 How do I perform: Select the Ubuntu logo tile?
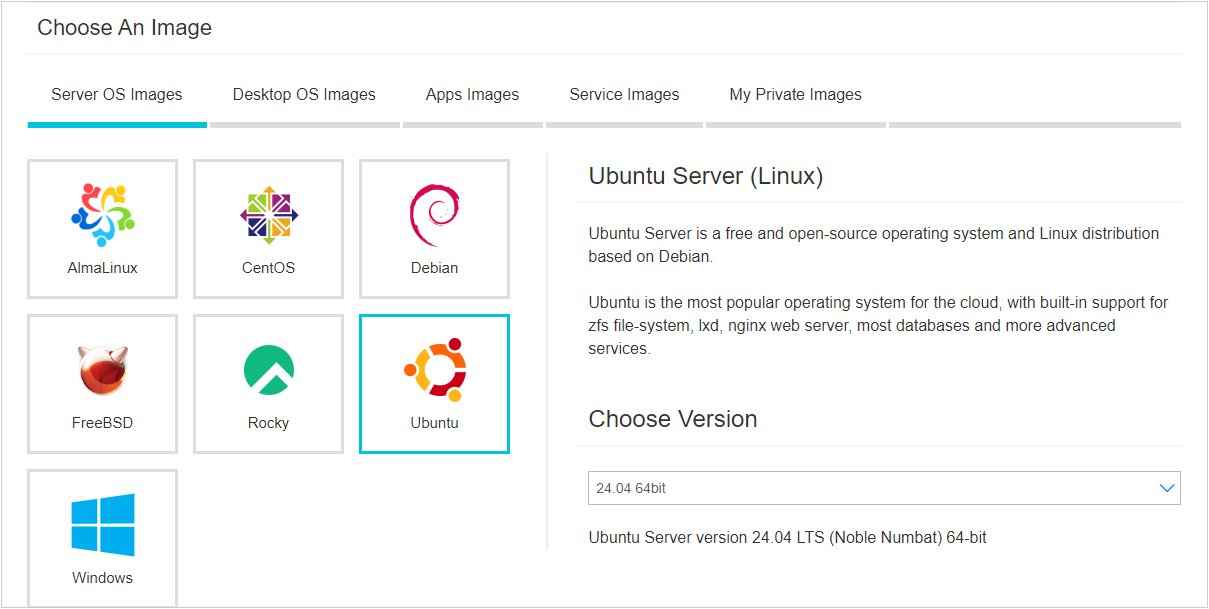click(x=434, y=384)
